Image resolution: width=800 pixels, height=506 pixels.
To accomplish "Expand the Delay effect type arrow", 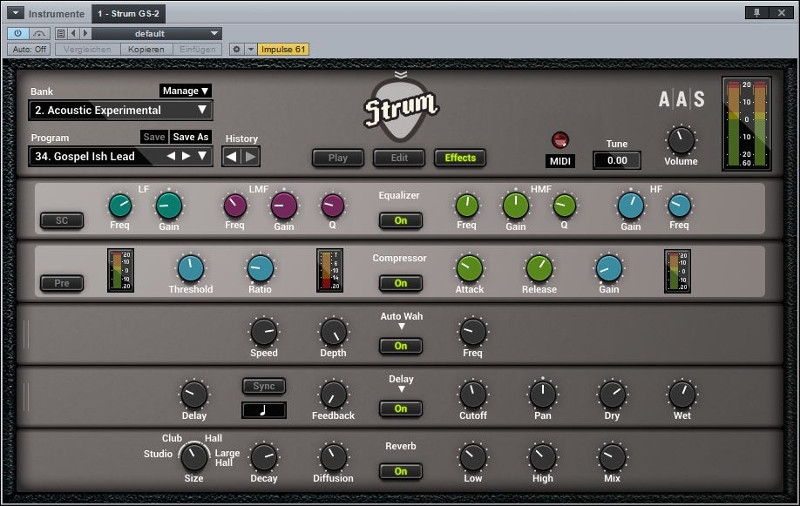I will coord(402,389).
